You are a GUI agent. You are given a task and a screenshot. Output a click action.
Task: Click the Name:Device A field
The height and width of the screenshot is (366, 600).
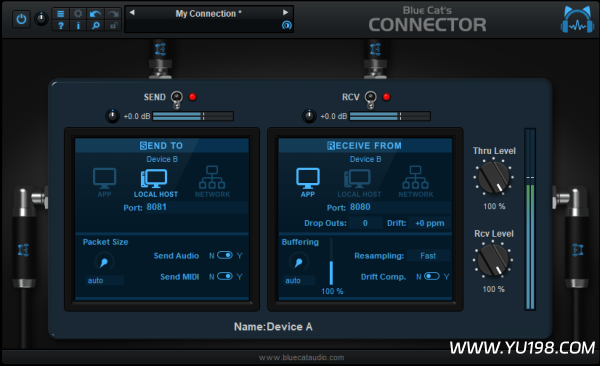coord(273,327)
